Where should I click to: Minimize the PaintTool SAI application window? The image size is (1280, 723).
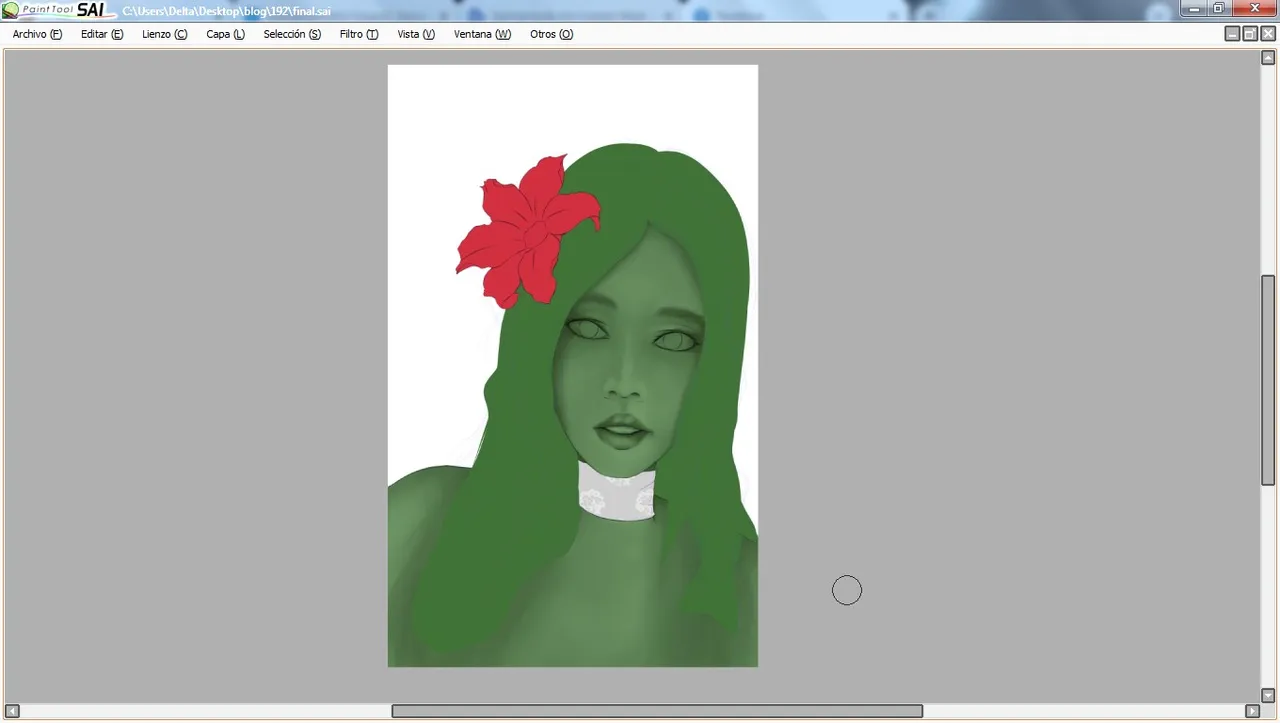pos(1194,8)
